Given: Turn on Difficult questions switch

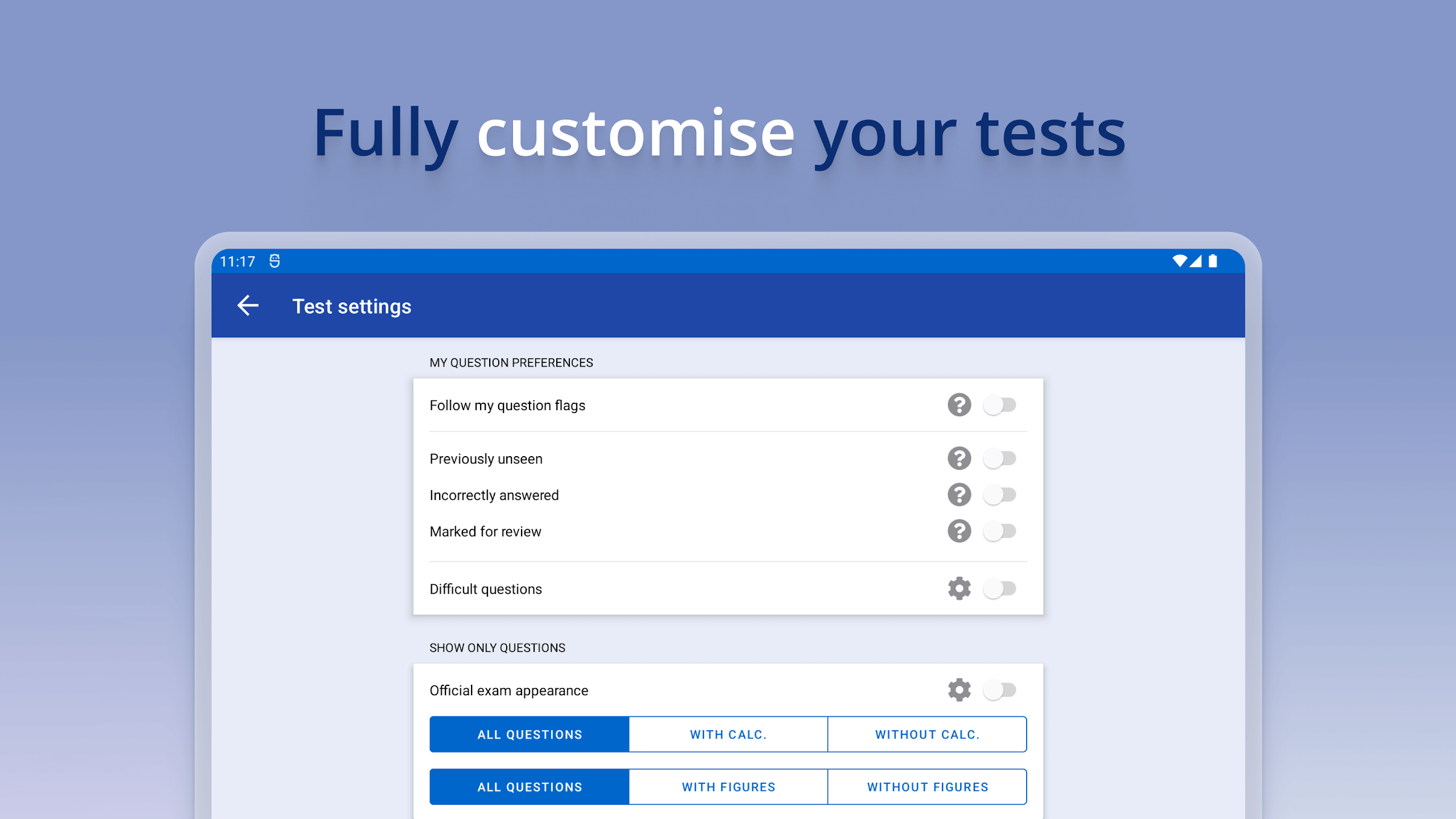Looking at the screenshot, I should 1000,589.
